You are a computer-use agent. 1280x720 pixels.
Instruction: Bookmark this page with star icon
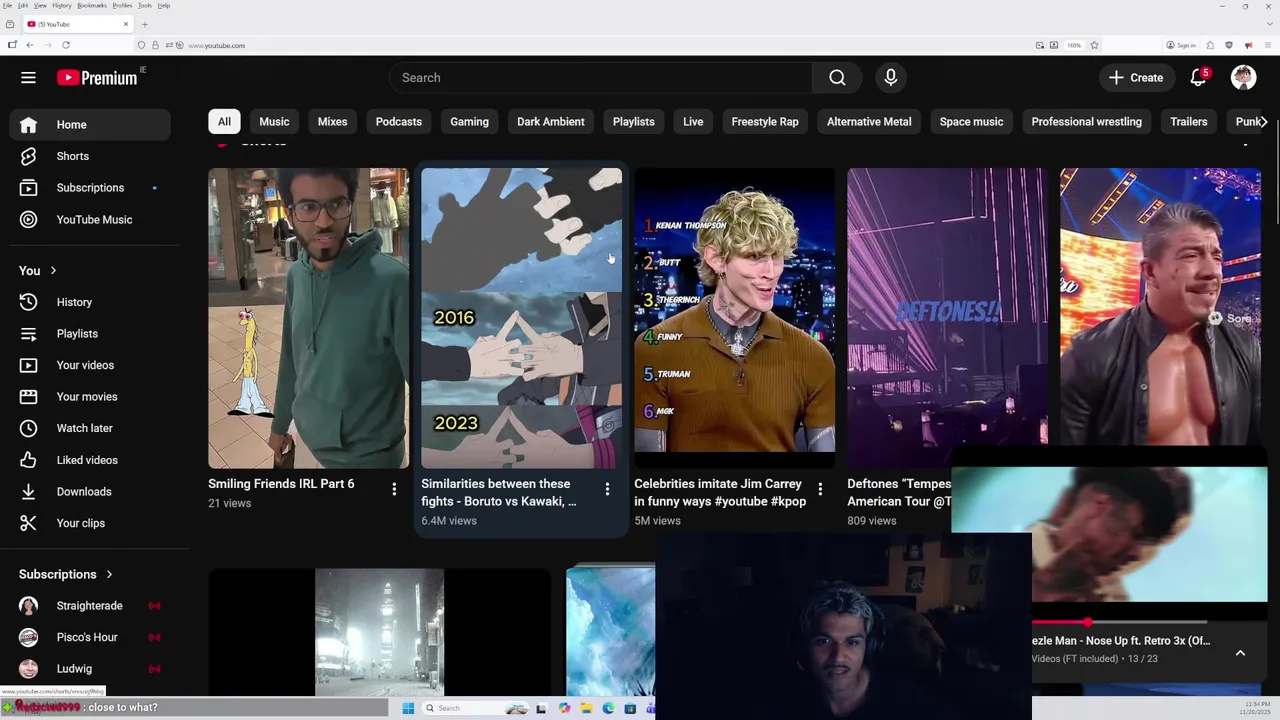pyautogui.click(x=1094, y=45)
